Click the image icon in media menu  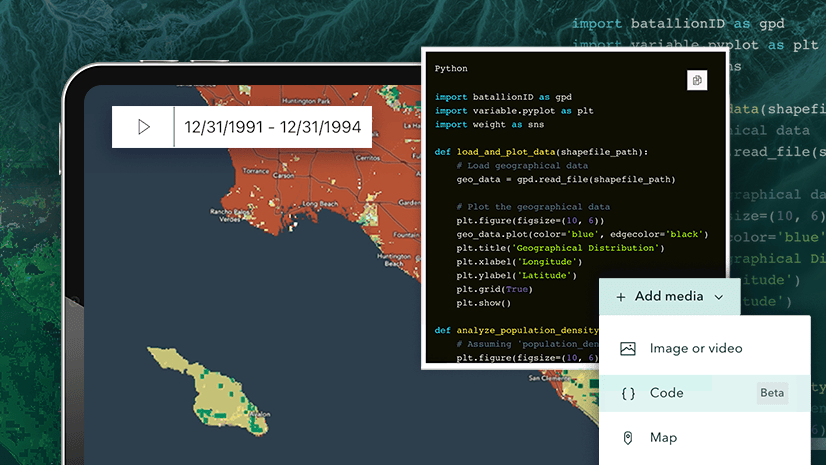point(627,349)
